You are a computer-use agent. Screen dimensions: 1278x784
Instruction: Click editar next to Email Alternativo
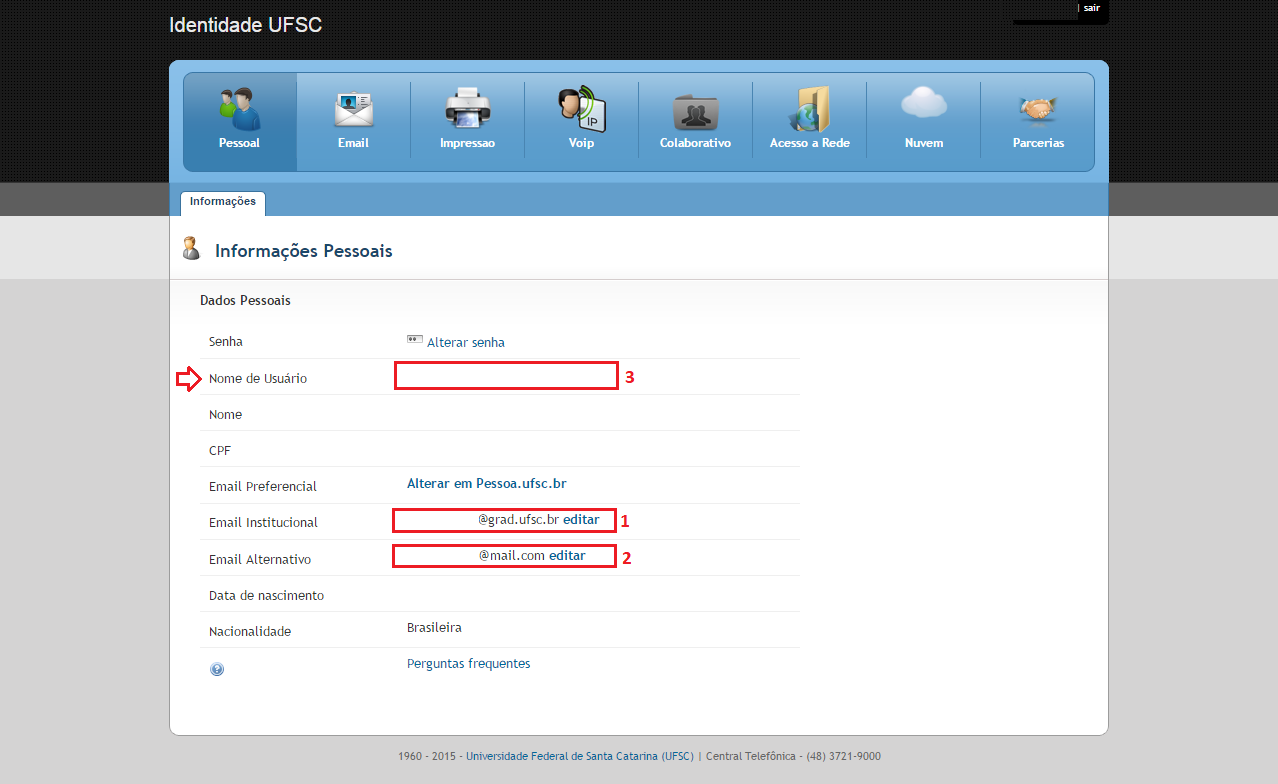tap(567, 555)
